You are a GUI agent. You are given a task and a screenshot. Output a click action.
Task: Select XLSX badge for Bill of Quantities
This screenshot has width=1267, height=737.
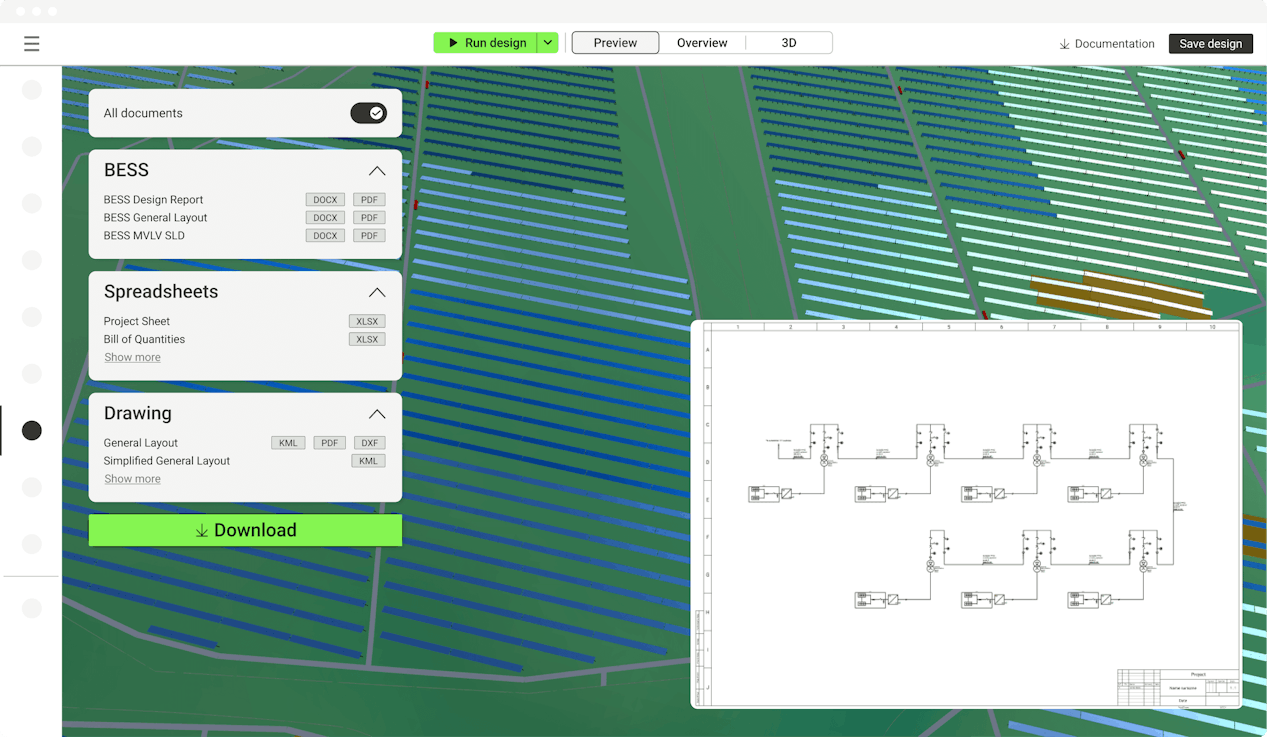pos(367,339)
